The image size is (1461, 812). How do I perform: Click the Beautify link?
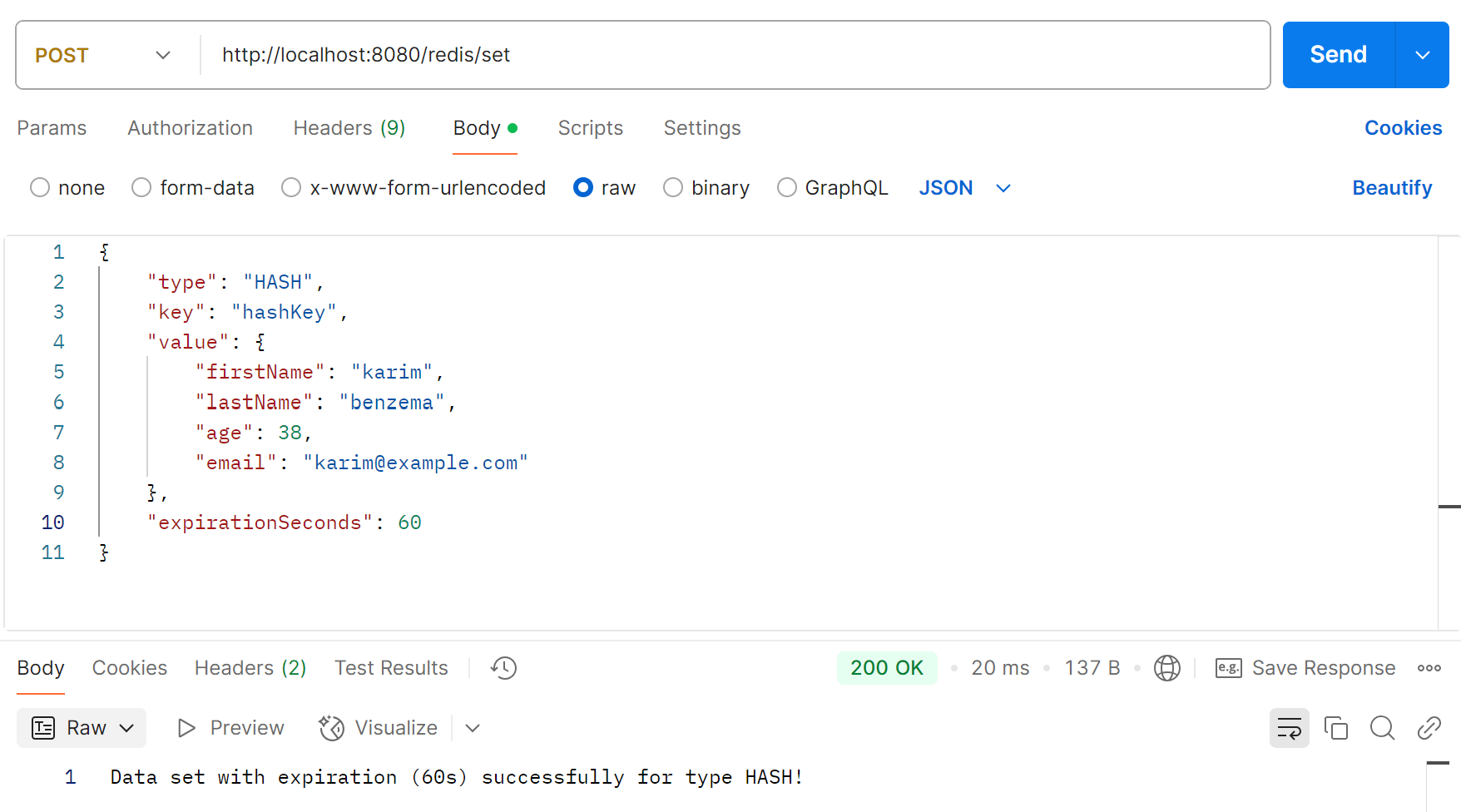tap(1391, 188)
